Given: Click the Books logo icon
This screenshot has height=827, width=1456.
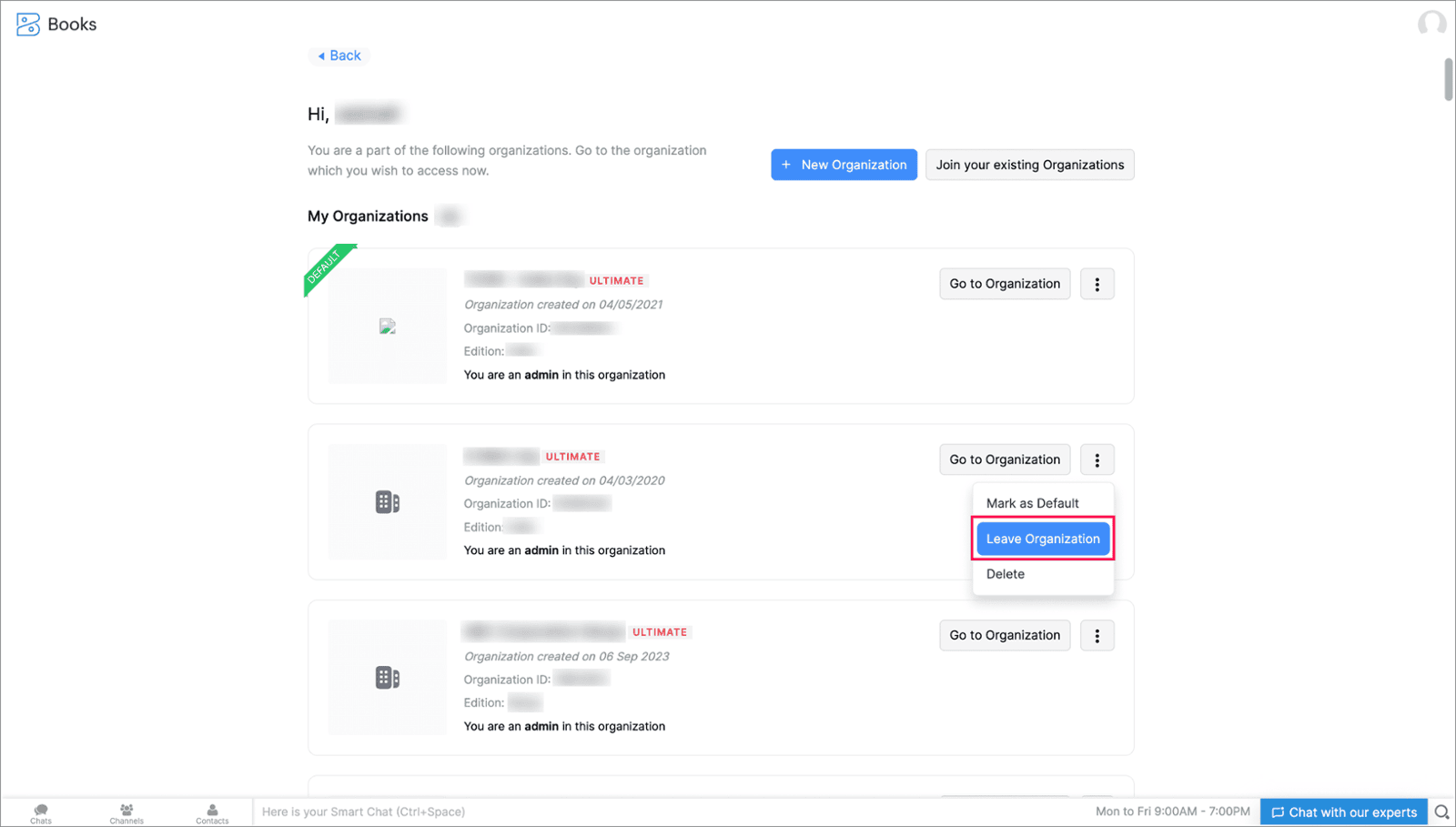Looking at the screenshot, I should point(28,25).
